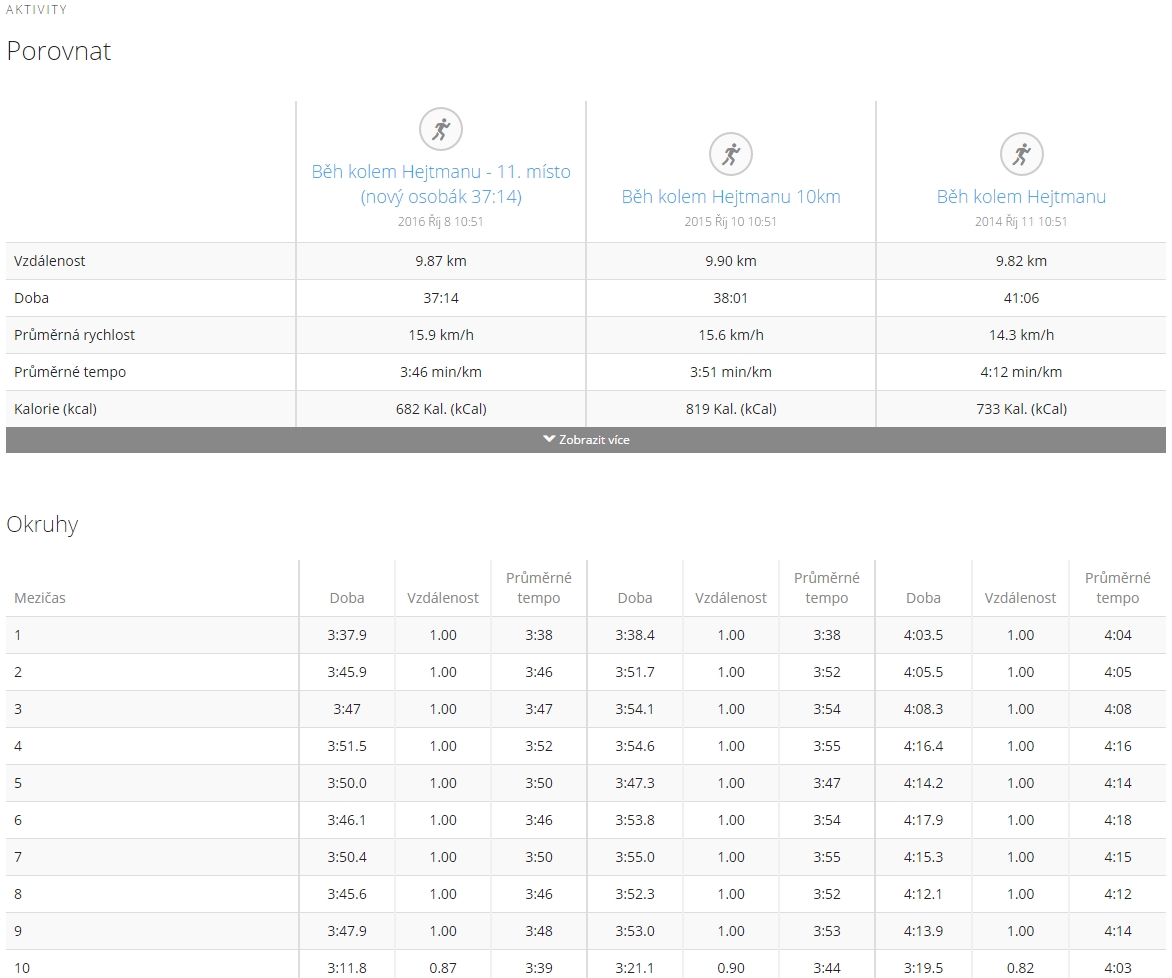The width and height of the screenshot is (1172, 978).
Task: Select the 'Vzdálenost' row label in comparison table
Action: point(49,261)
